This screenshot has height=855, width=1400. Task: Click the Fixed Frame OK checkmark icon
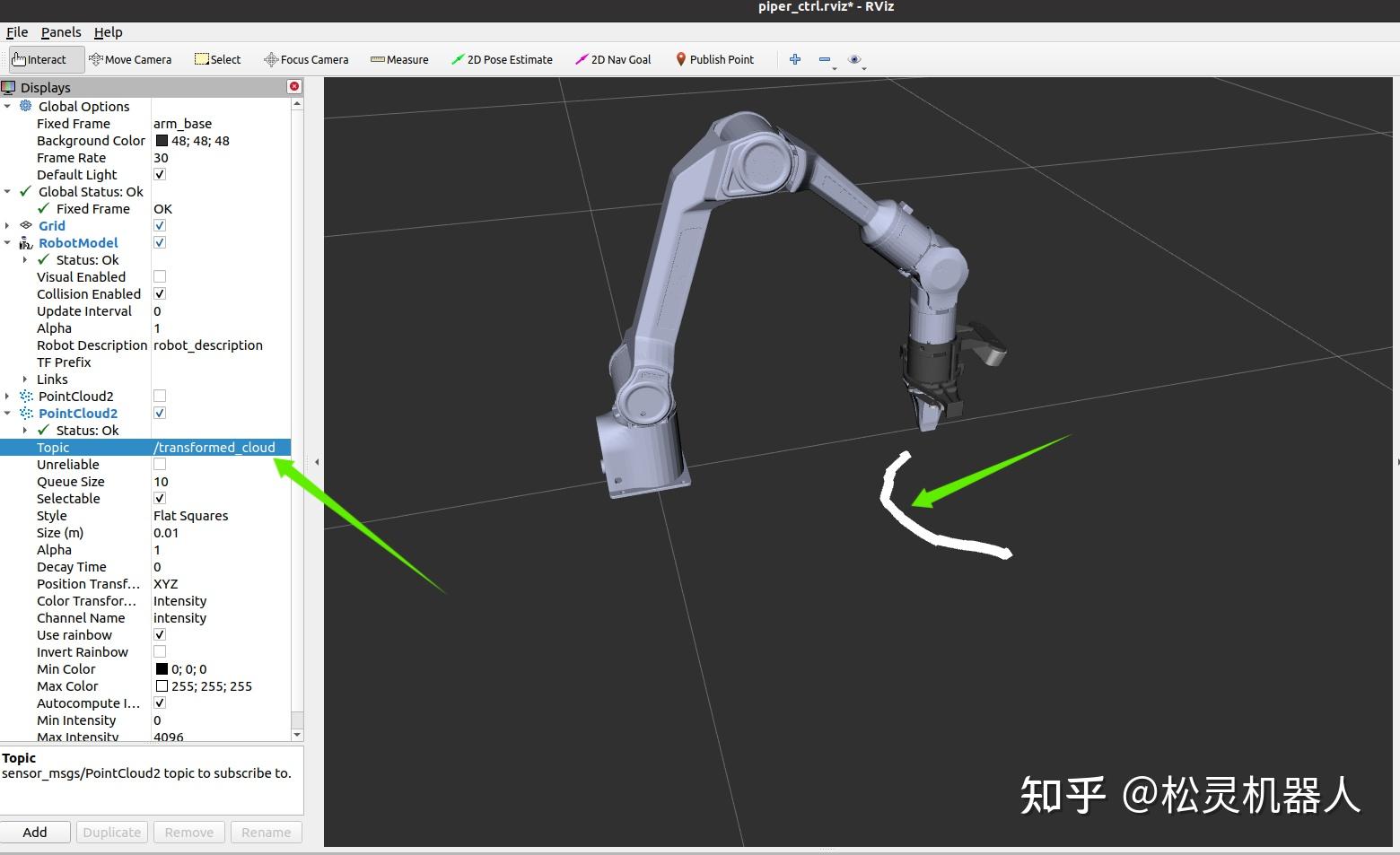44,208
